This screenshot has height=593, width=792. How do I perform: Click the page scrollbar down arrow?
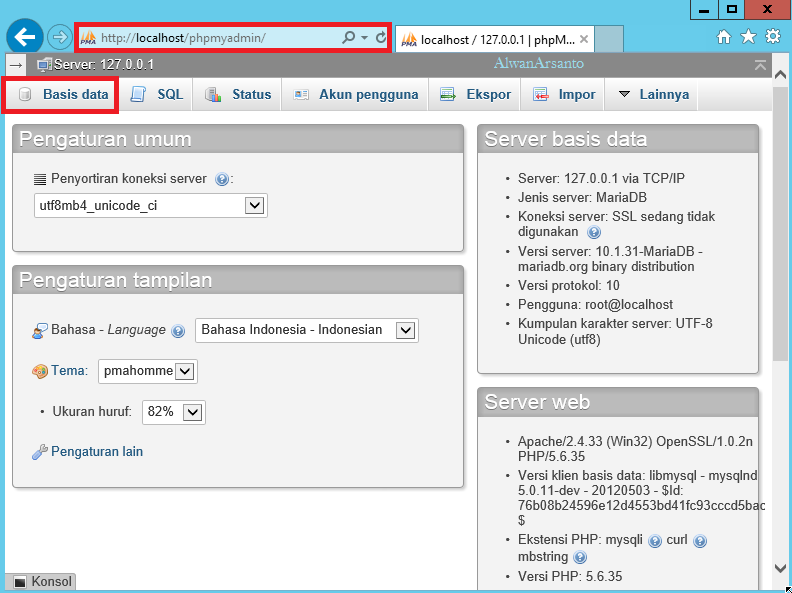780,568
